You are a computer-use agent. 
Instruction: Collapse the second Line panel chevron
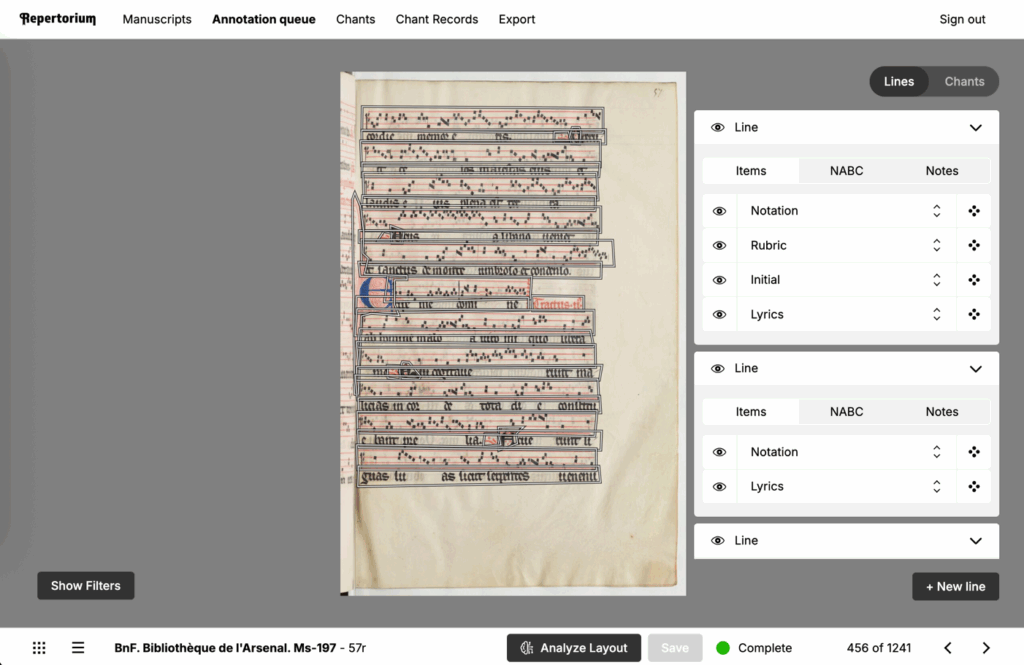click(x=976, y=368)
